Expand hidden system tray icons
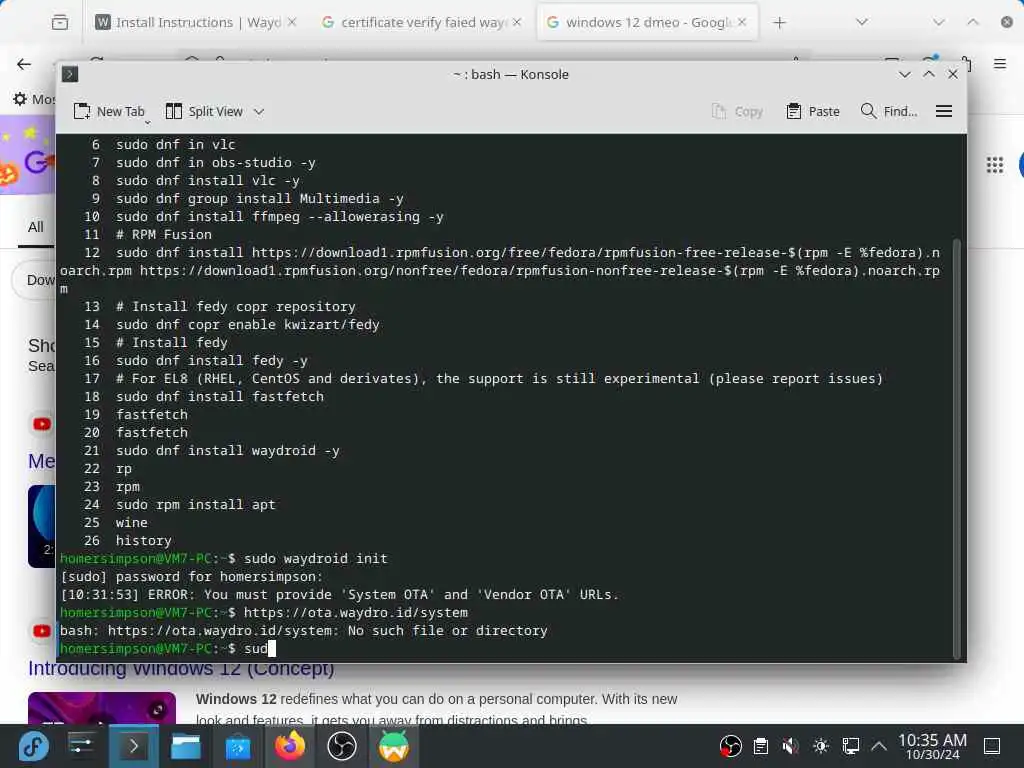This screenshot has width=1024, height=768. coord(879,746)
